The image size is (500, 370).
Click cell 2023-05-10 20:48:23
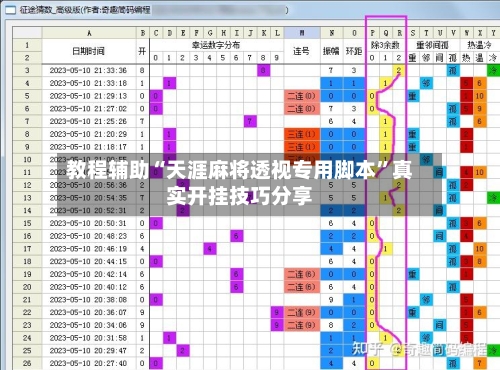89,236
